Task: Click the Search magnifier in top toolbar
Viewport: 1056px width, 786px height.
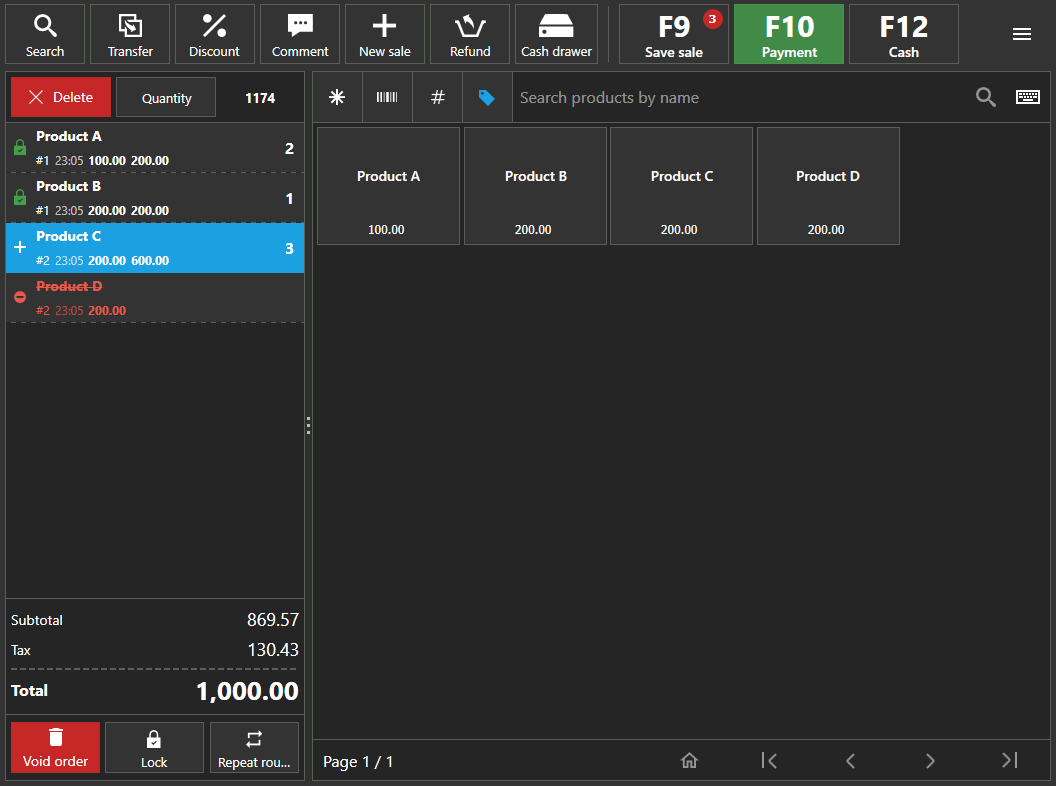Action: [x=45, y=35]
